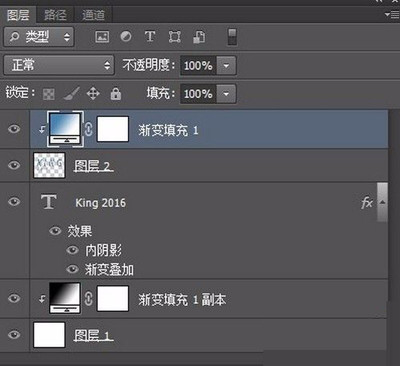Select layer mask of 渐变填充 1 副本
Screen dimensions: 400x366
[113, 299]
